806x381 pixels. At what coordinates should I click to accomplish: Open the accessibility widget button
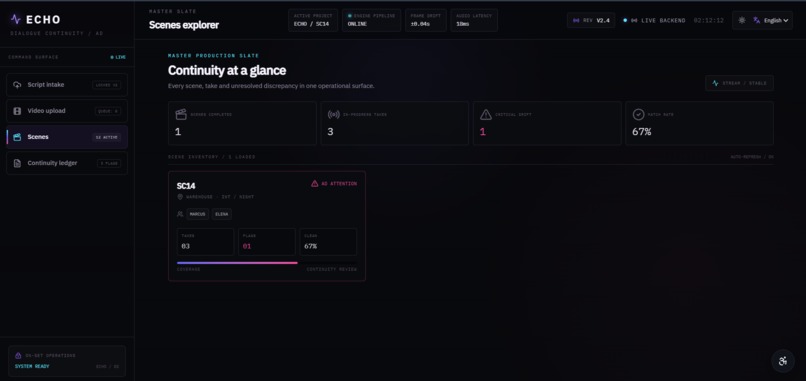(783, 361)
